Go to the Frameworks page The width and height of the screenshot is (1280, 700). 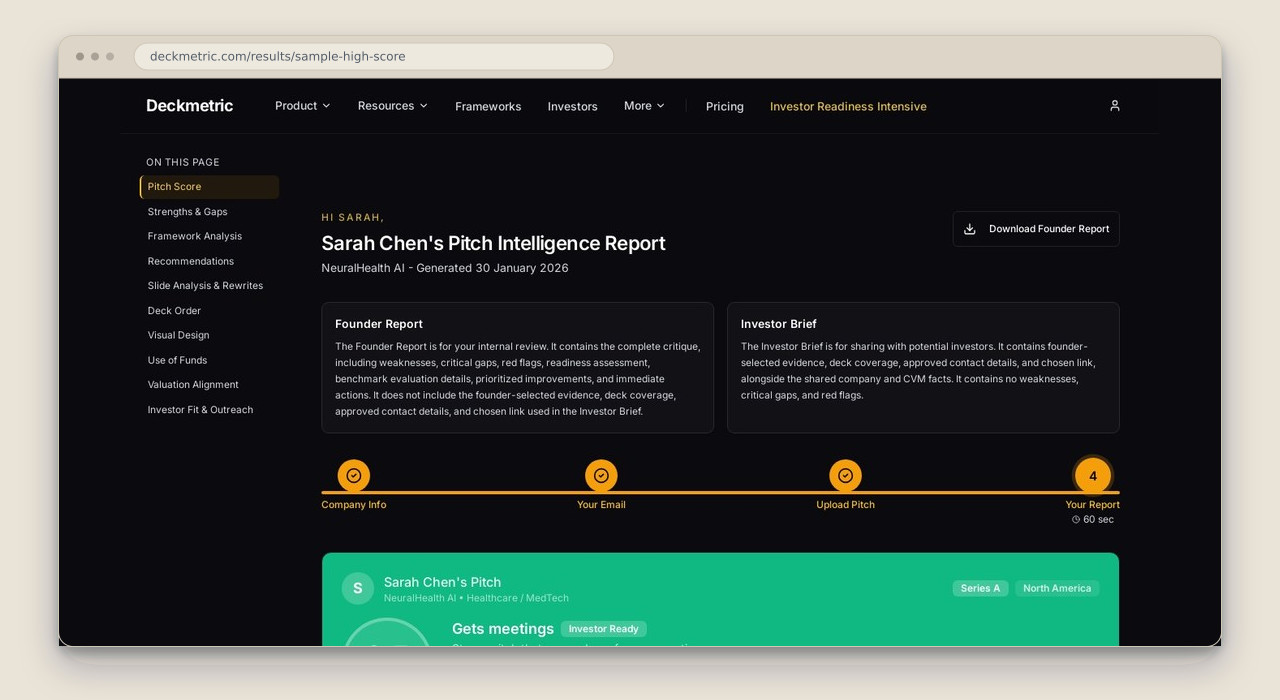tap(488, 106)
